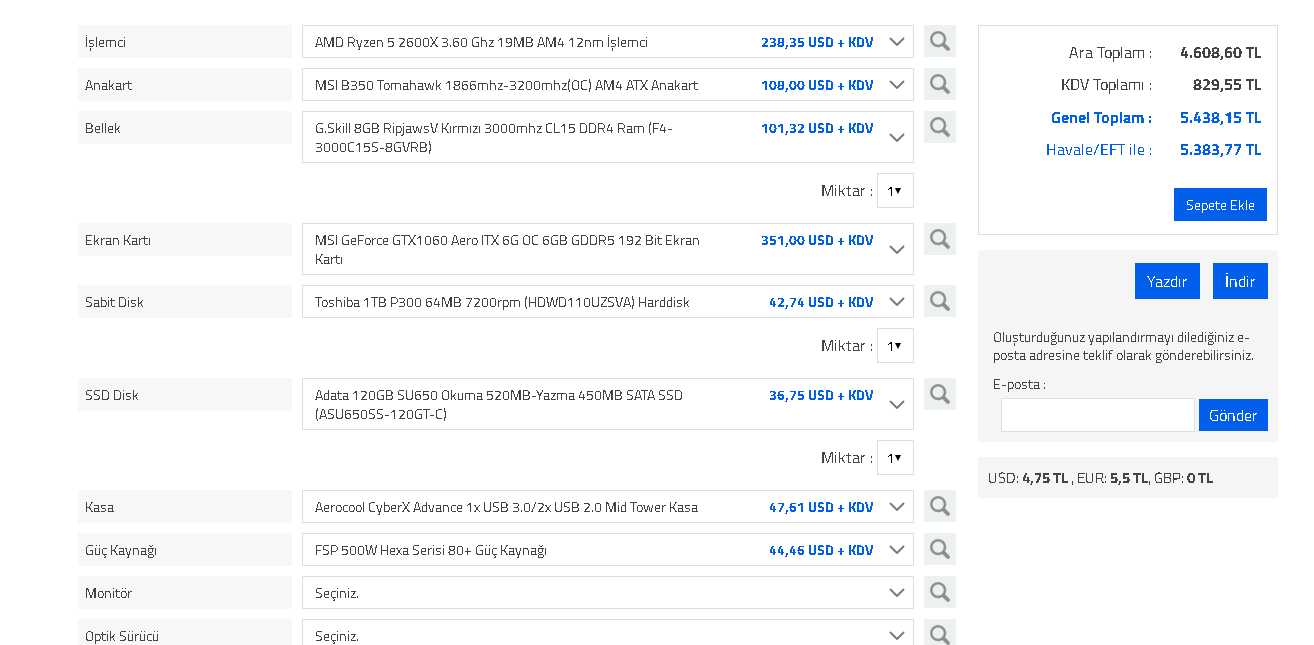Open the Monitör Seçiniz dropdown
Screen dimensions: 1314x645
point(608,593)
